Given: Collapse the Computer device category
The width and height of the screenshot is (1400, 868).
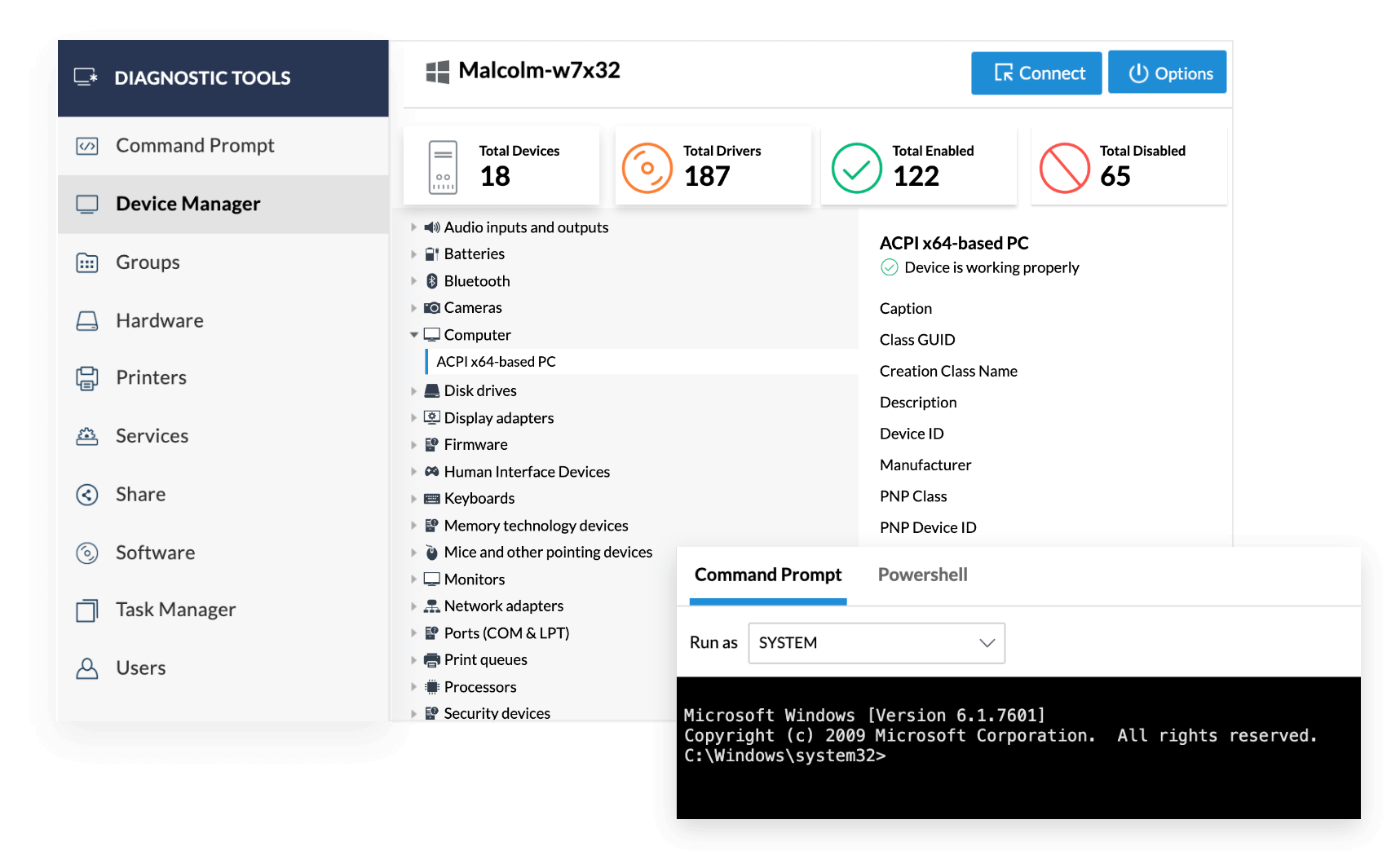Looking at the screenshot, I should [415, 334].
